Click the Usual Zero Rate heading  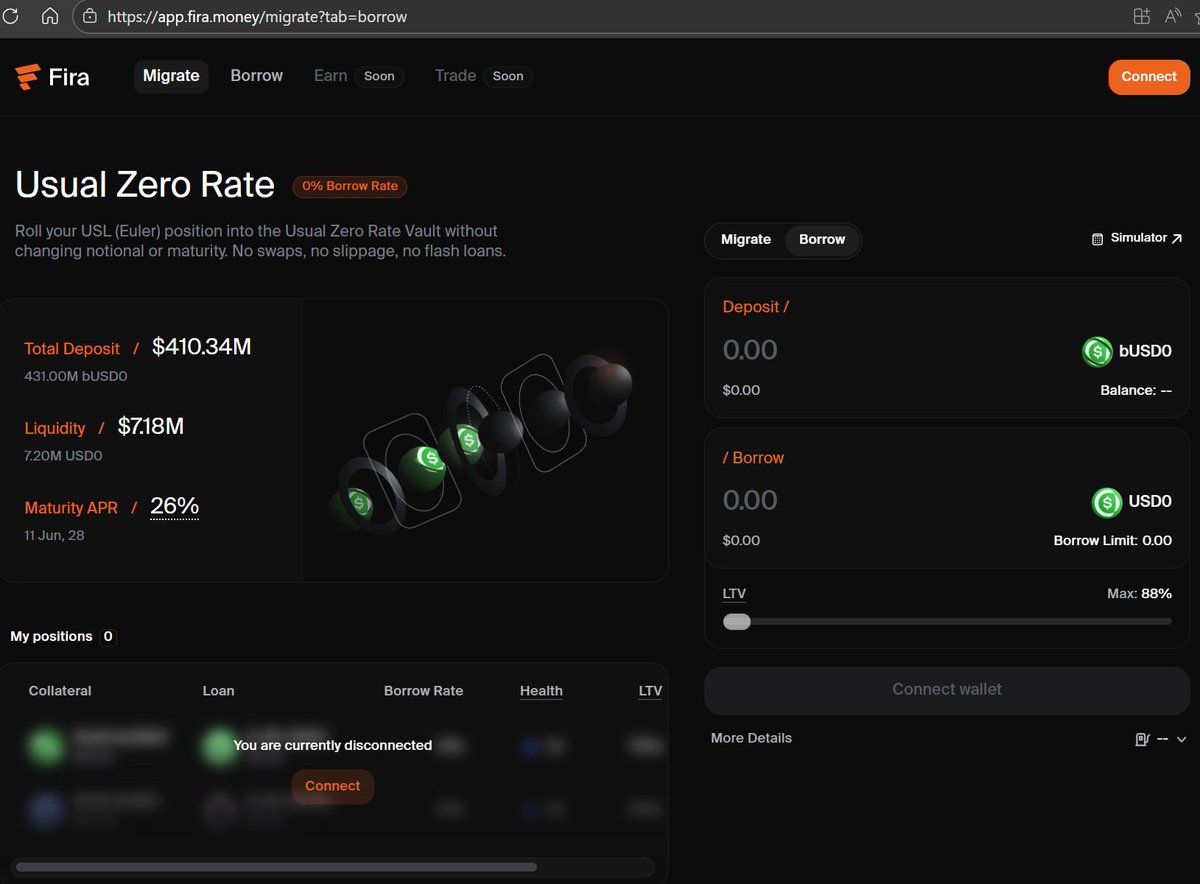(145, 185)
